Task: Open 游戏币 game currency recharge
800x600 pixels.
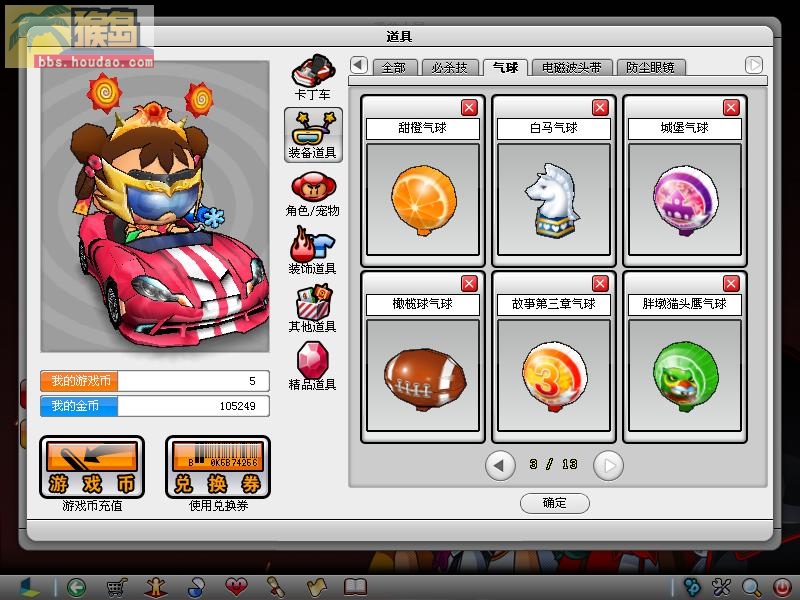Action: click(92, 467)
